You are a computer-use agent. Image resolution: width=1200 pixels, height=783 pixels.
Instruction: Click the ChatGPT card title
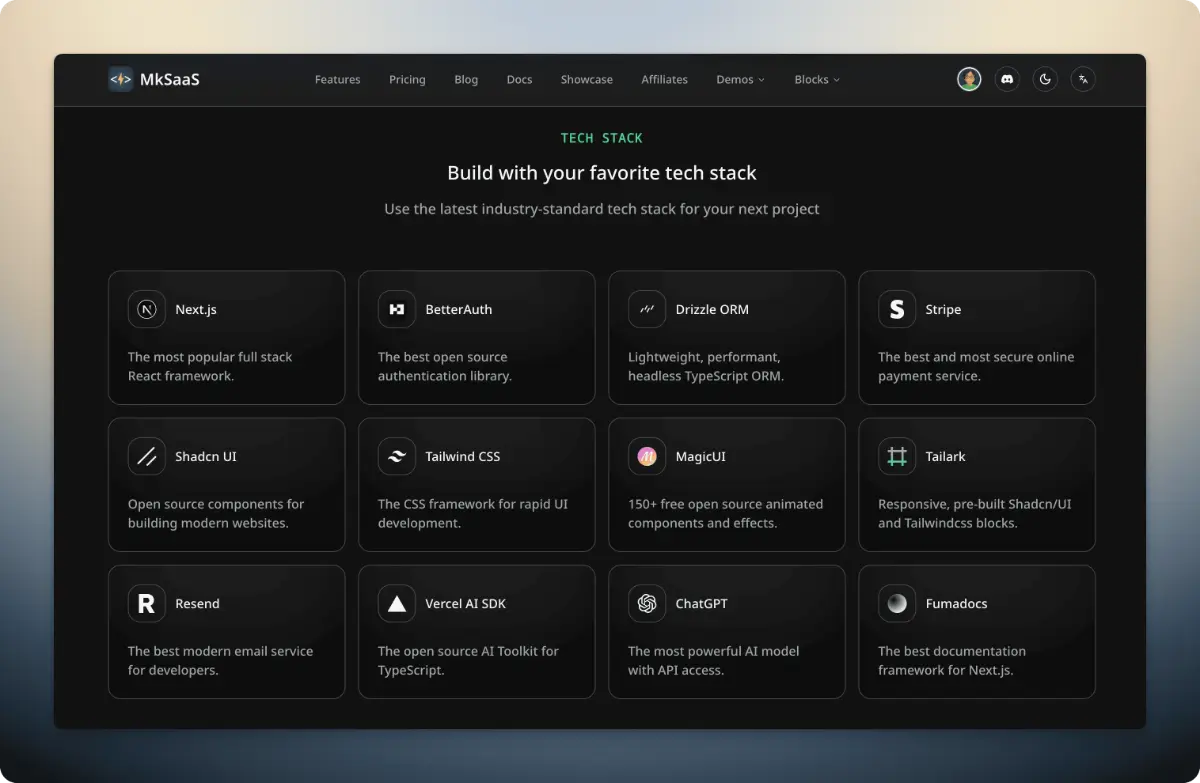tap(701, 603)
